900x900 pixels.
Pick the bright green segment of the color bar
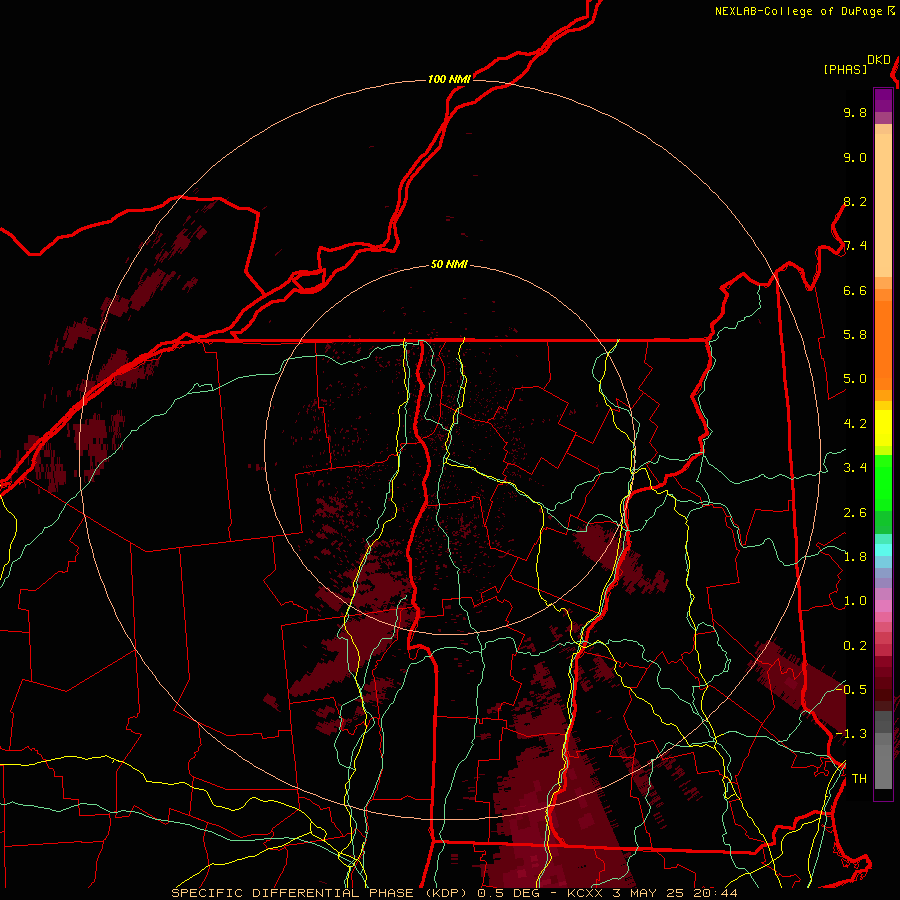(883, 482)
